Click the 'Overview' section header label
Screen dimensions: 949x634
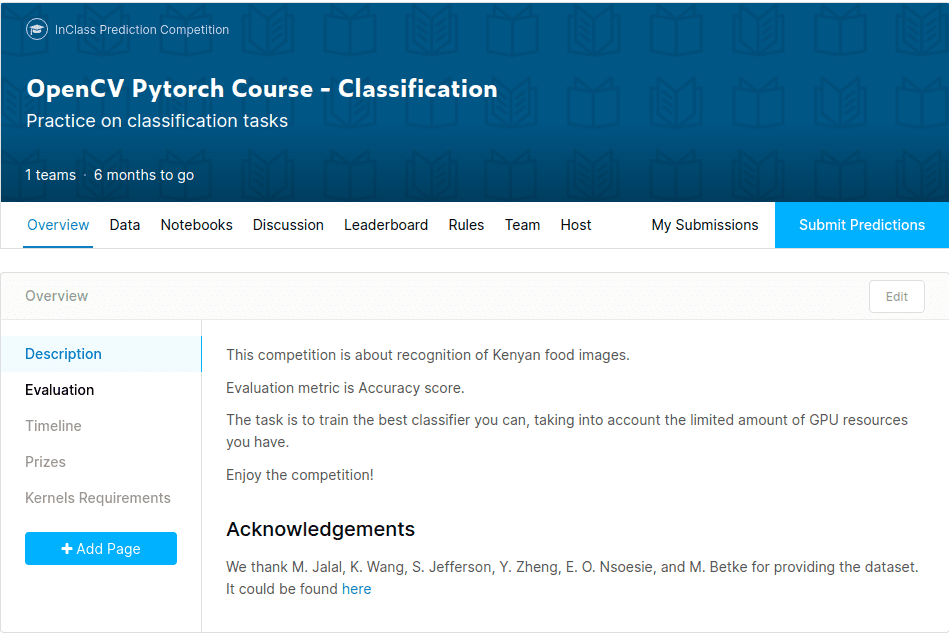point(56,296)
